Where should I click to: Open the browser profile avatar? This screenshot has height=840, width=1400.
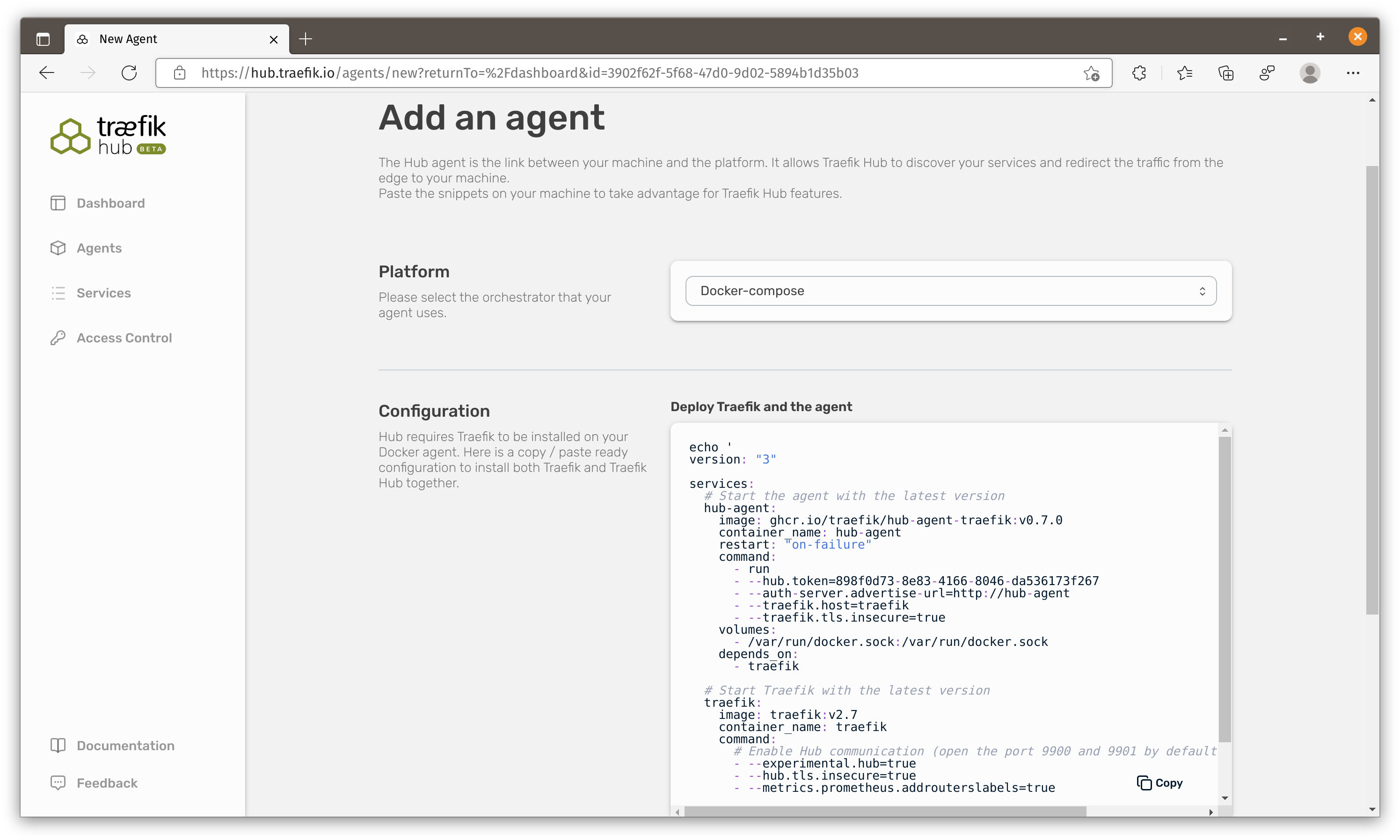click(1309, 73)
